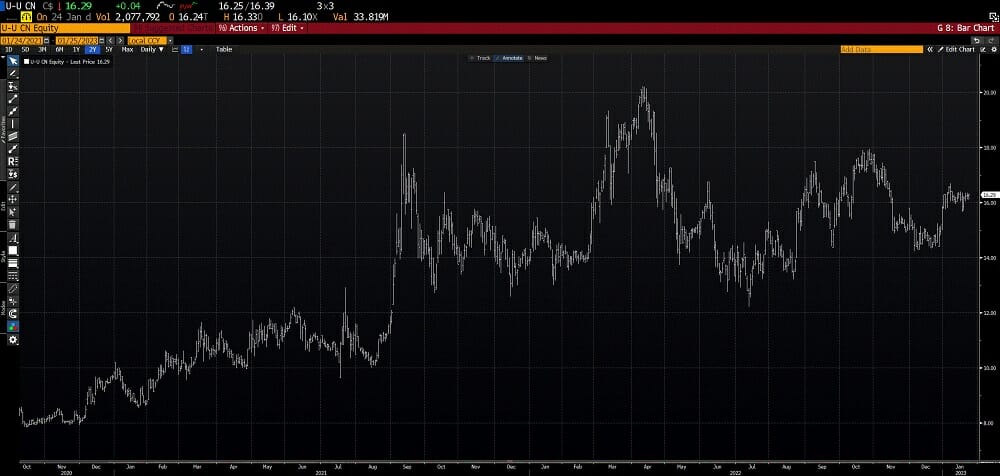Switch to the 6M time range

point(59,48)
